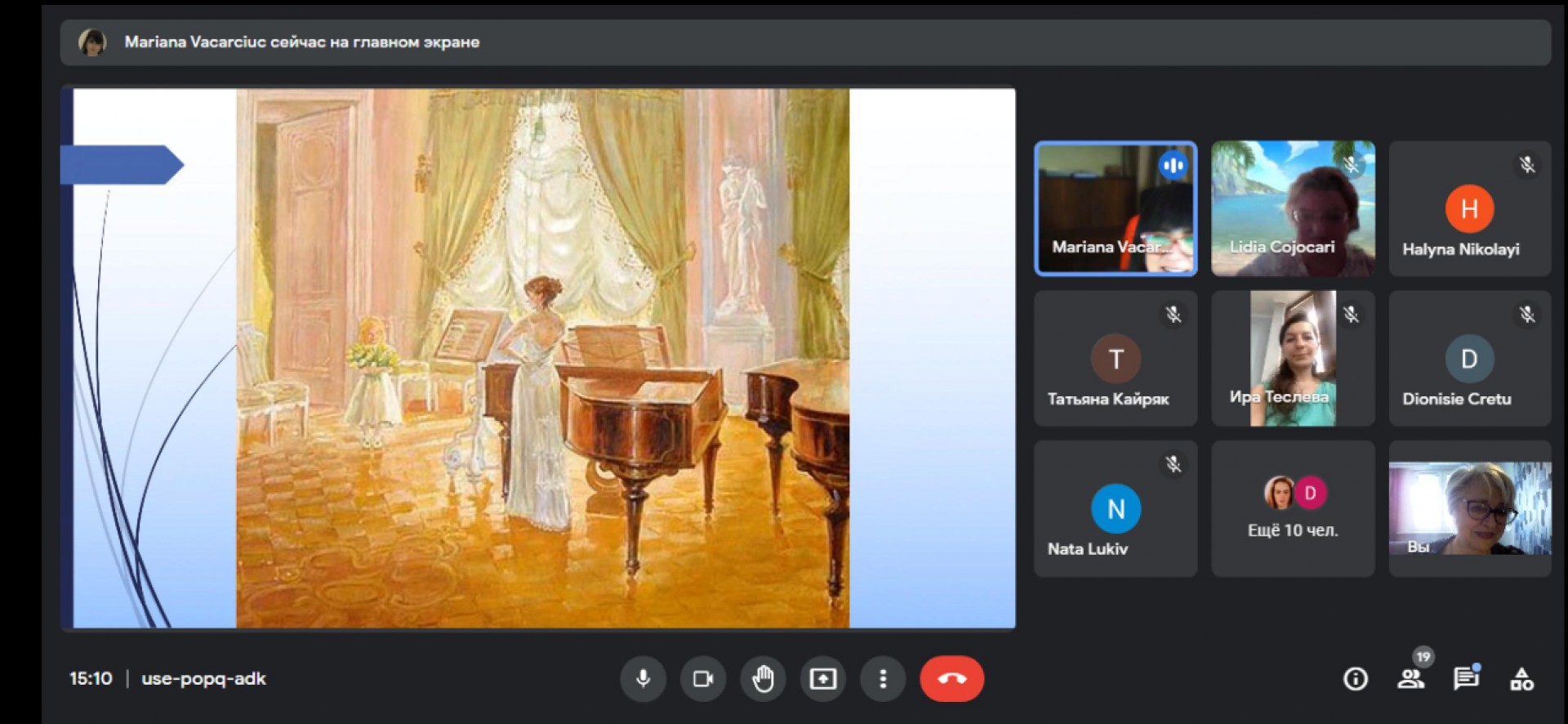The image size is (1568, 724).
Task: Show the participants list
Action: click(1410, 679)
